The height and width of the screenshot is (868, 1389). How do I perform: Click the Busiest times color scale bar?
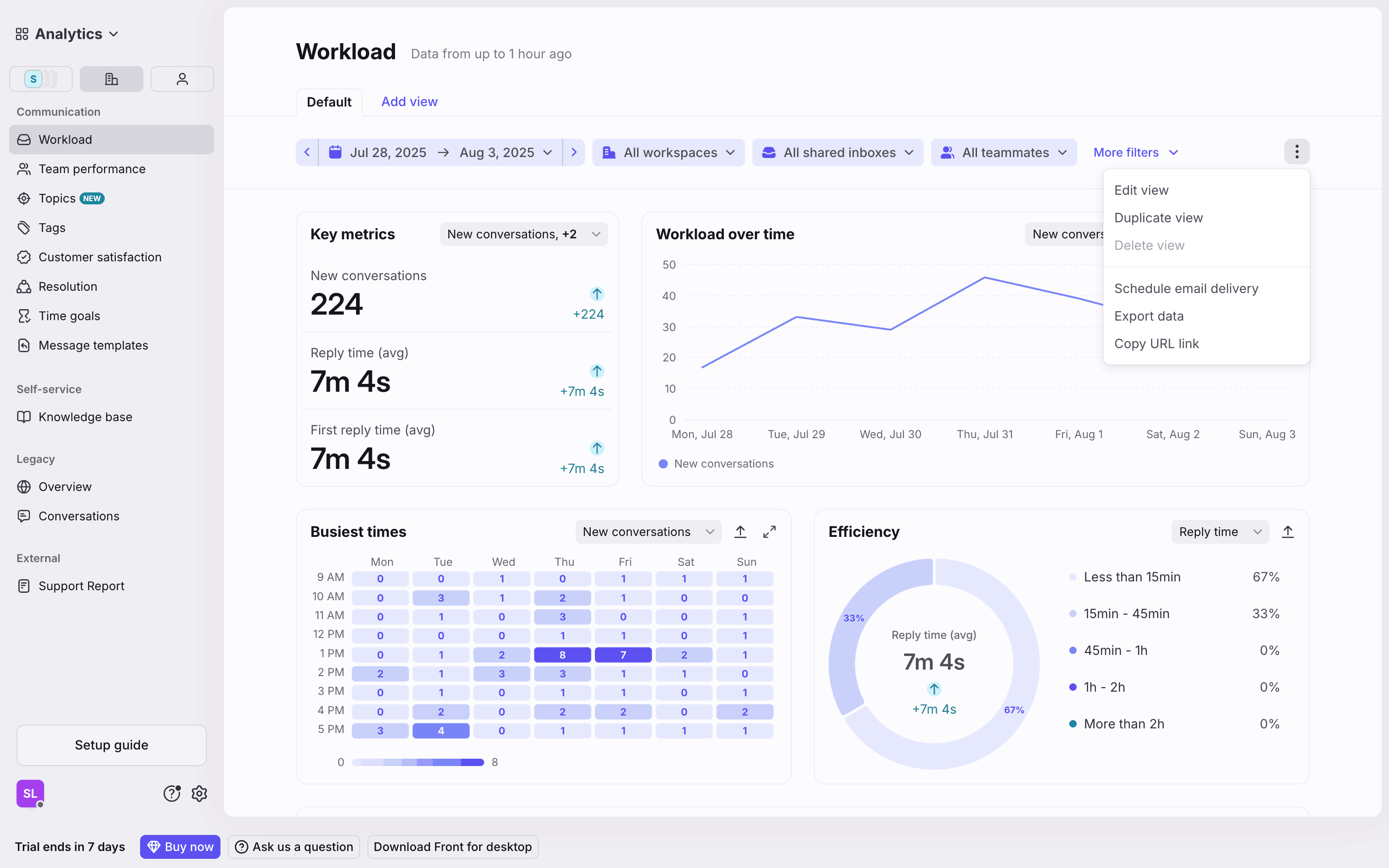click(418, 762)
